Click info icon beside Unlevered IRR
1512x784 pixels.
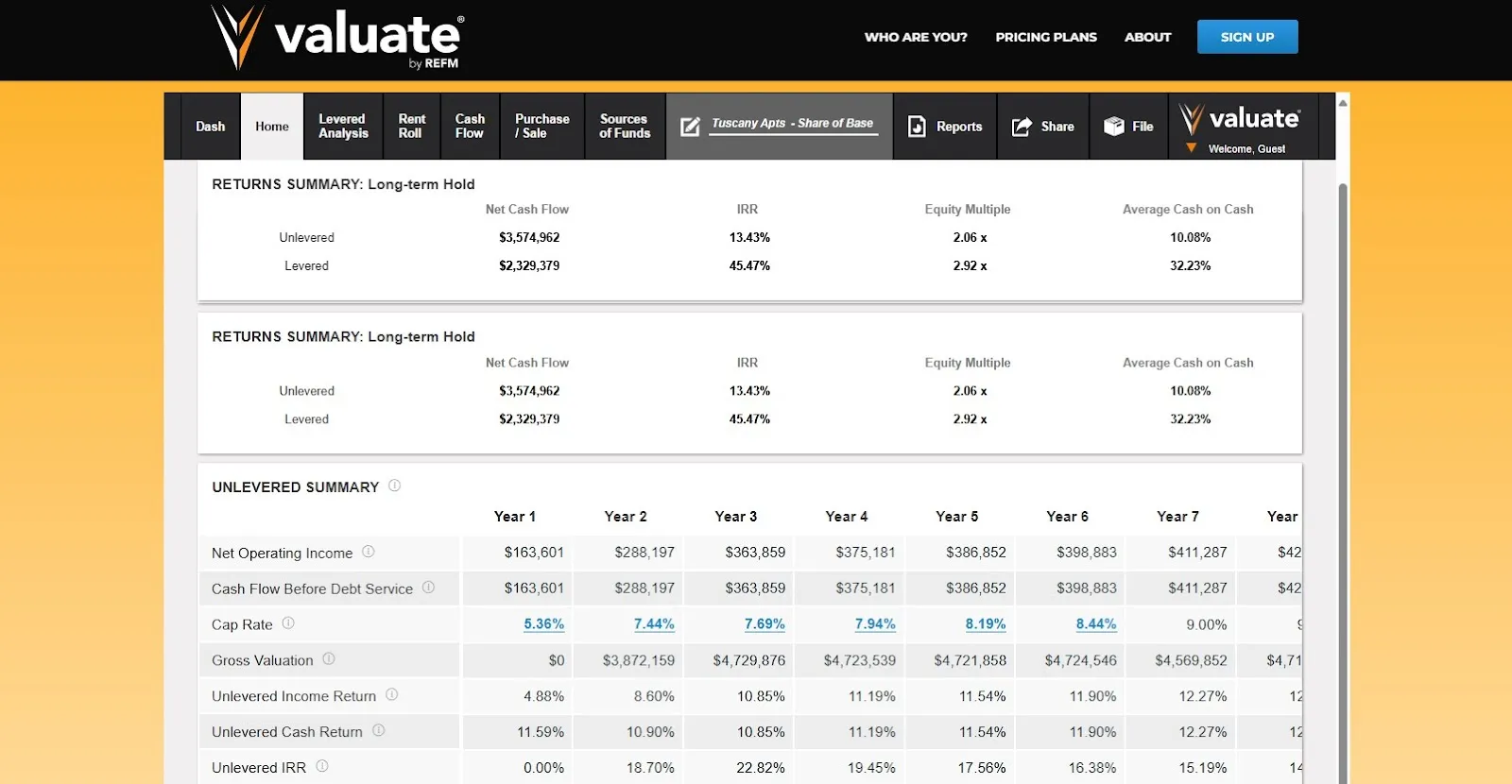pos(322,766)
